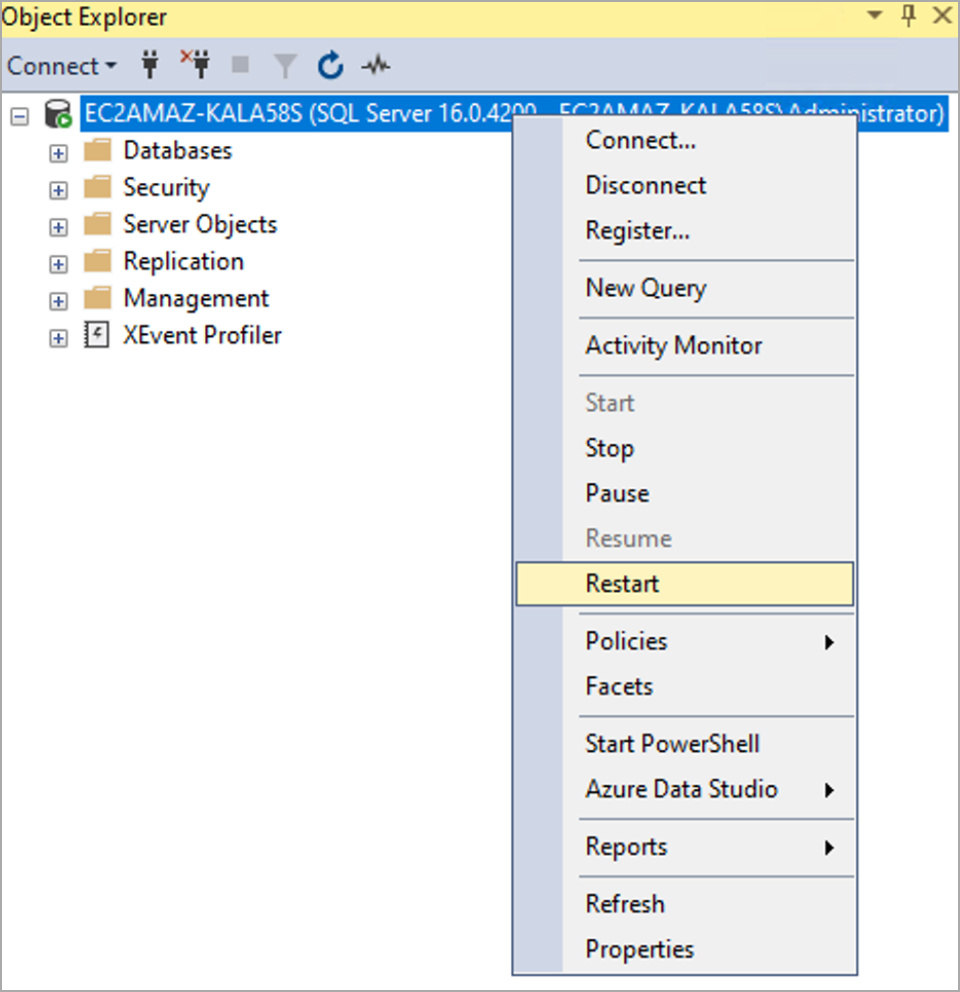This screenshot has height=992, width=960.
Task: Choose Pause from the context menu
Action: pyautogui.click(x=685, y=493)
